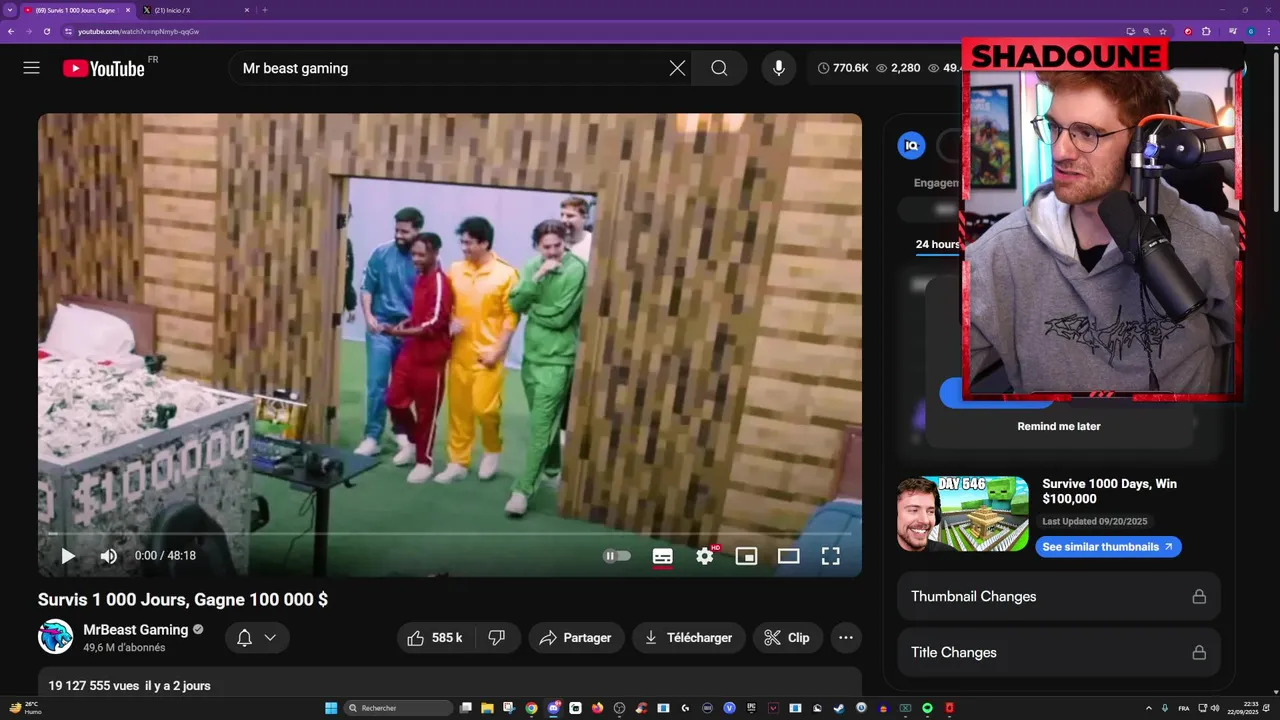The width and height of the screenshot is (1280, 720).
Task: Open Firefox from the taskbar
Action: click(597, 708)
